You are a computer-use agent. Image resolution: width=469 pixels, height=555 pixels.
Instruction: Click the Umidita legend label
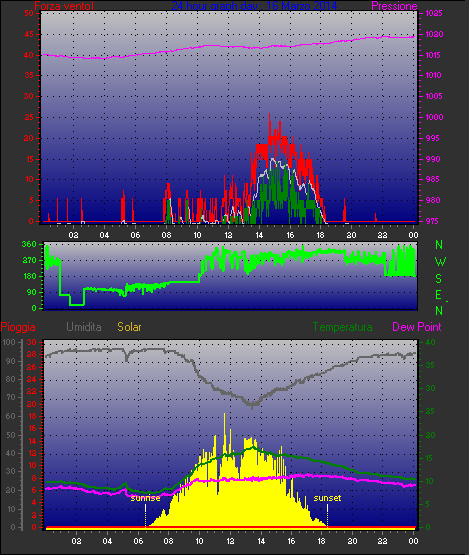pyautogui.click(x=84, y=327)
